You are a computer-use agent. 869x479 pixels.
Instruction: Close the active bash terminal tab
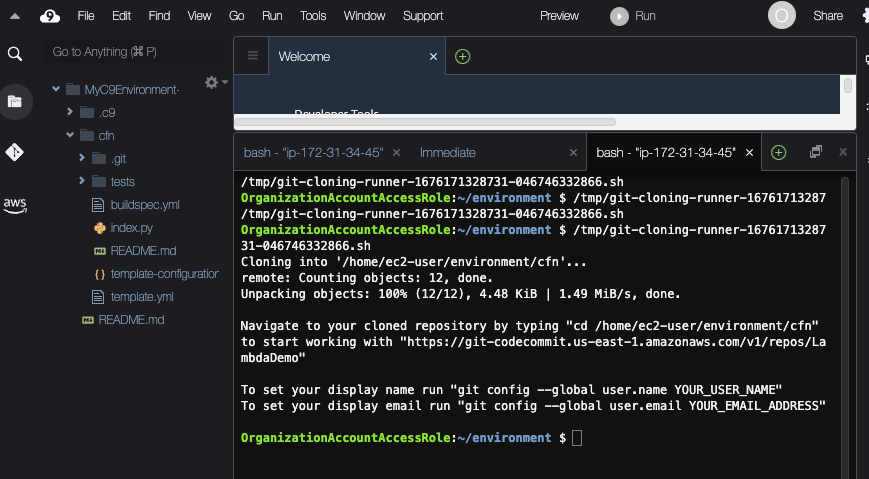(749, 152)
